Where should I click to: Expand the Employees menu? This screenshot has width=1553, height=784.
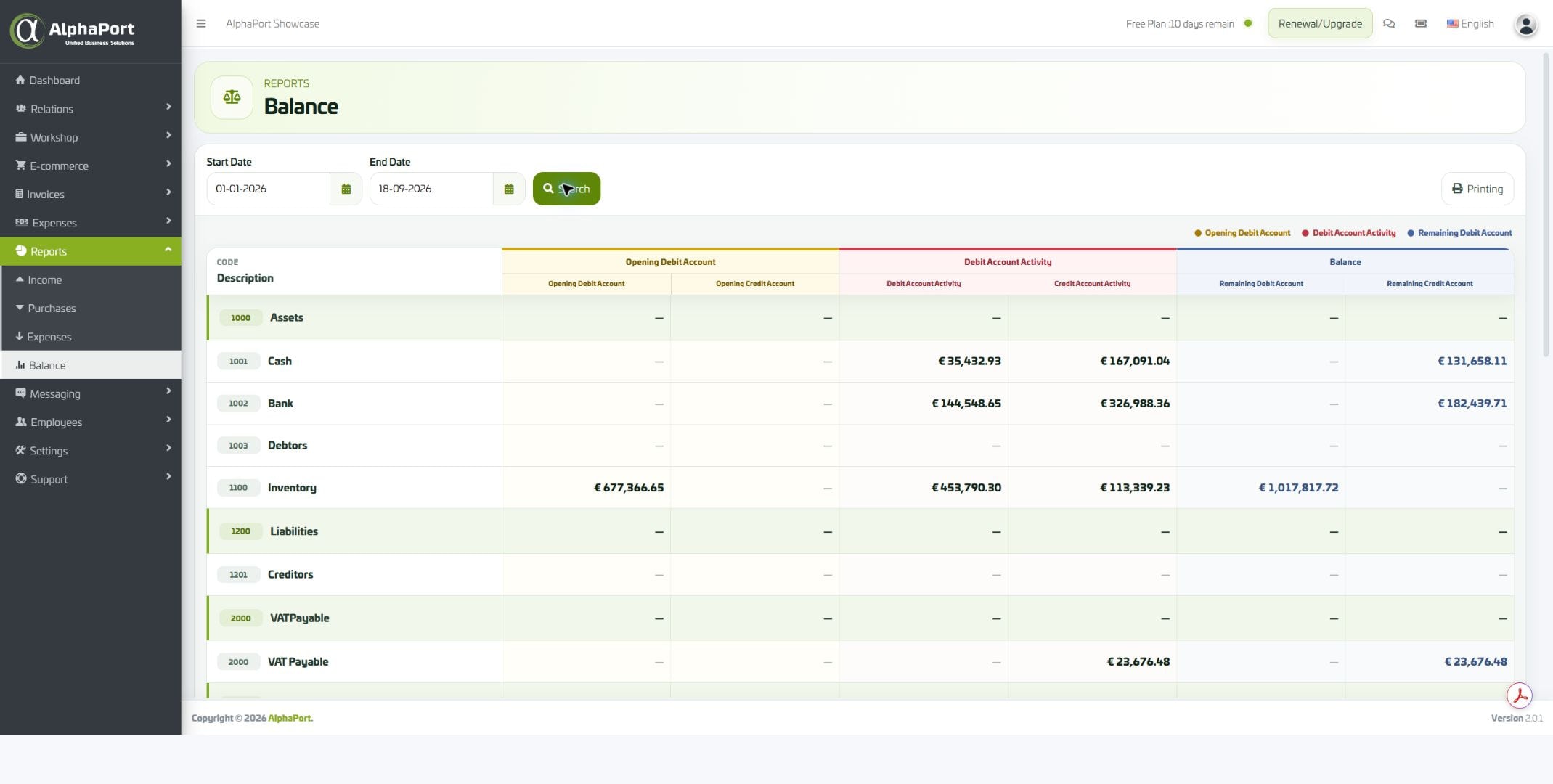[91, 422]
